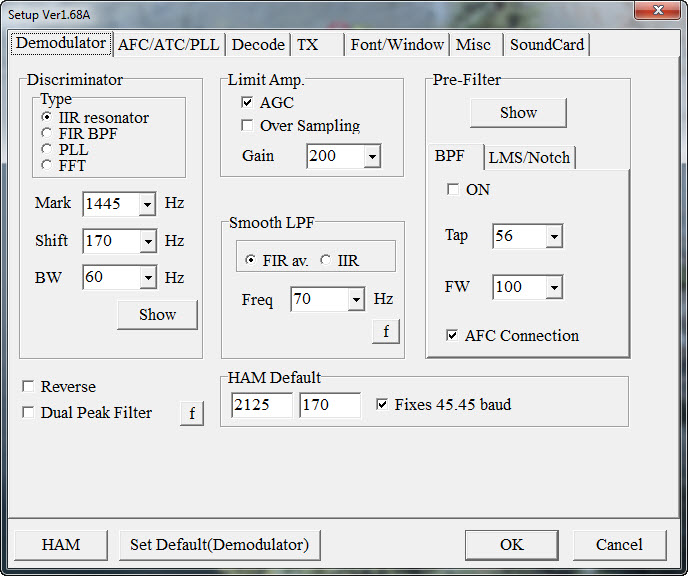Click the Set Default(Demodulator) button
This screenshot has height=576, width=688.
point(219,545)
